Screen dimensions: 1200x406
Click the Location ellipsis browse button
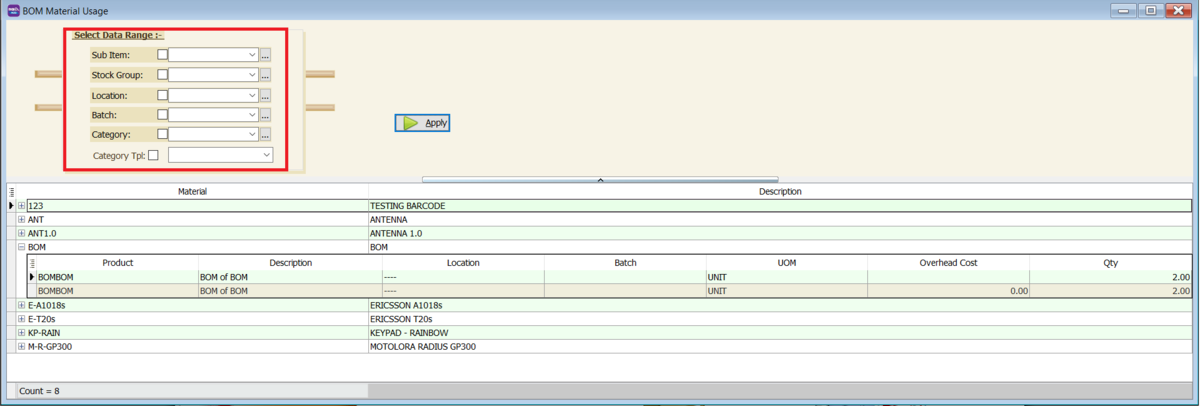(x=265, y=96)
